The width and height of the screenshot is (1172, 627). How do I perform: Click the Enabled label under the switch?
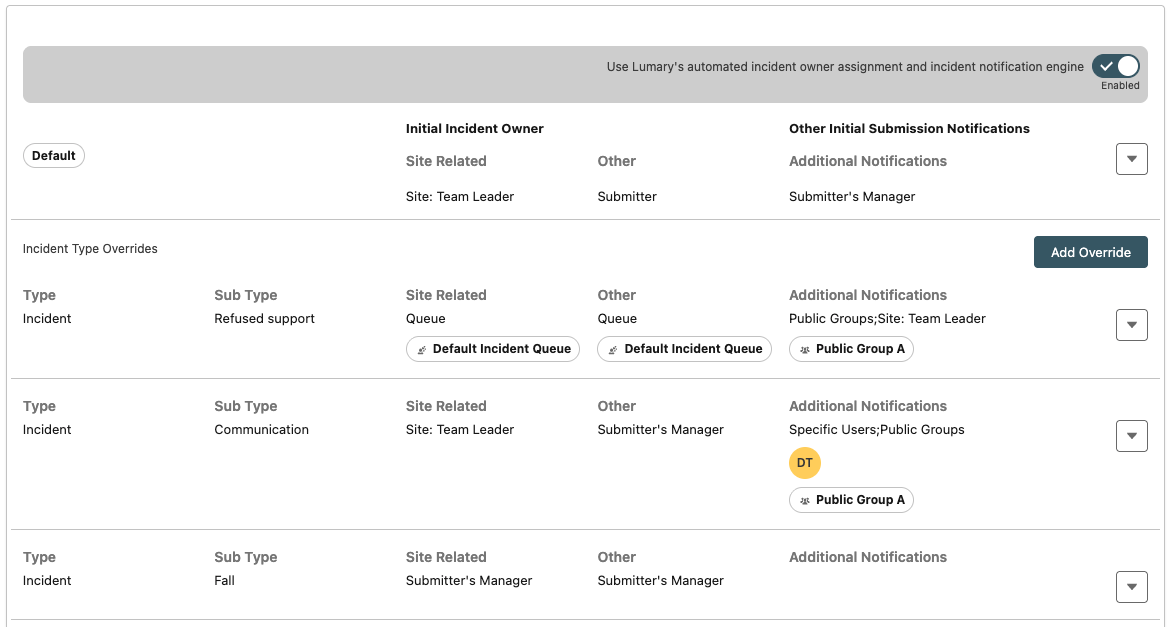1120,86
